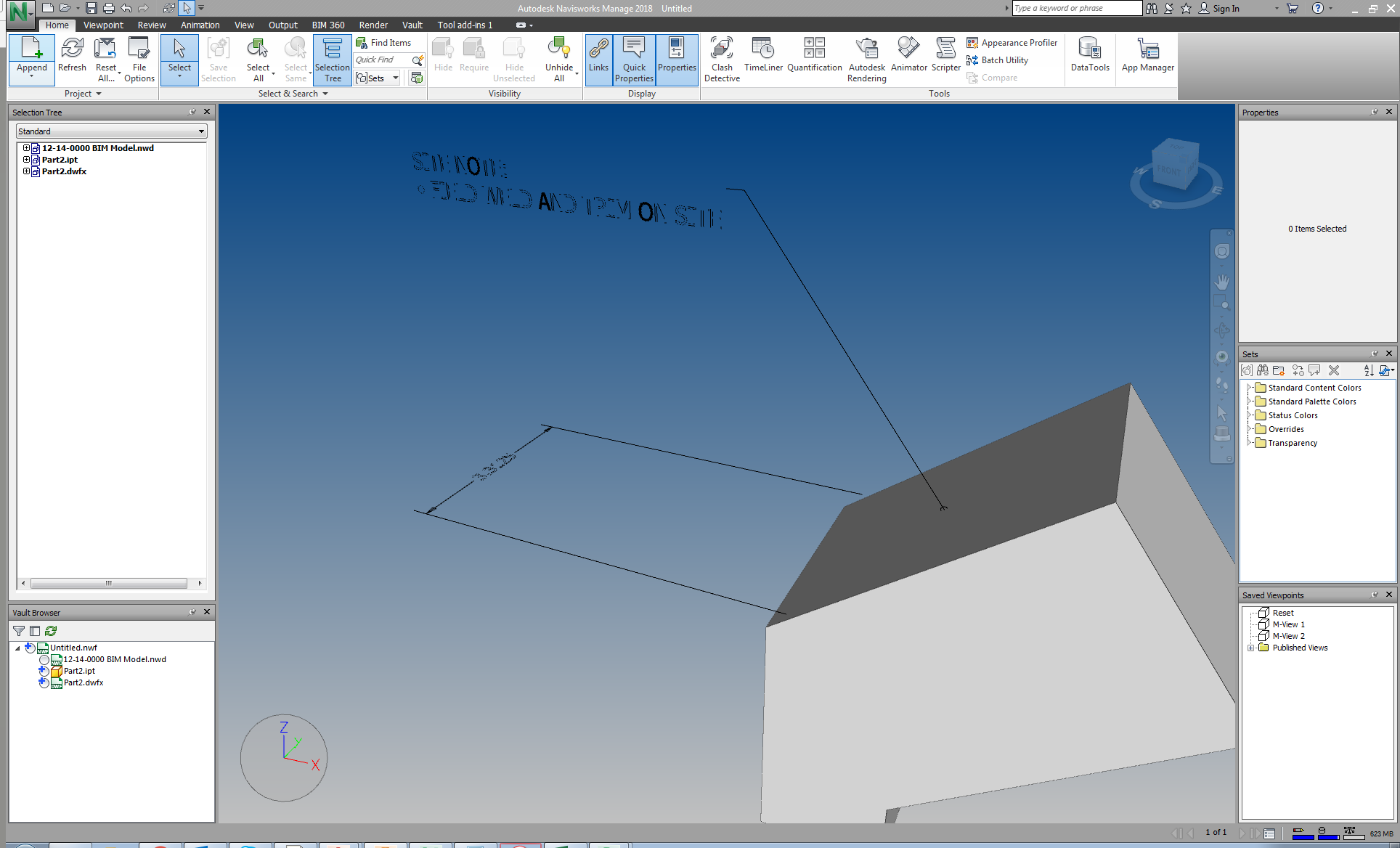
Task: Open the Standard selection tree dropdown
Action: [x=201, y=131]
